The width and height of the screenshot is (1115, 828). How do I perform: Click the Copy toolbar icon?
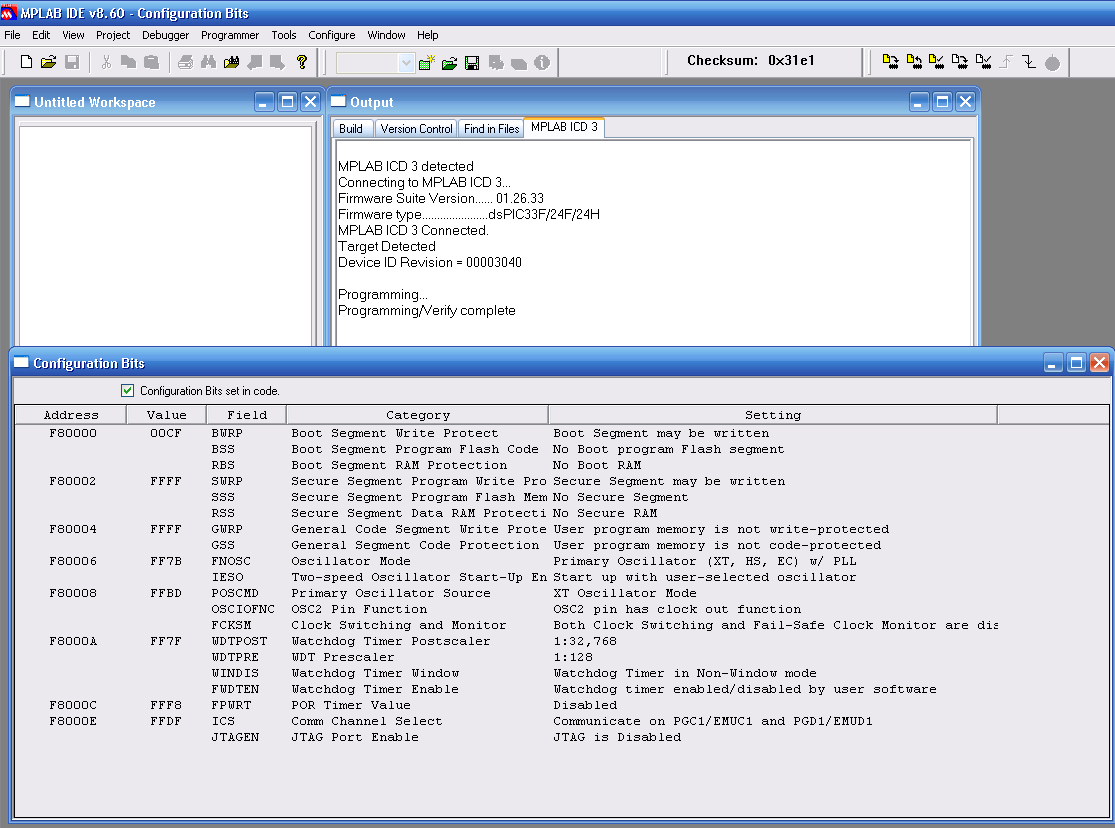[128, 63]
